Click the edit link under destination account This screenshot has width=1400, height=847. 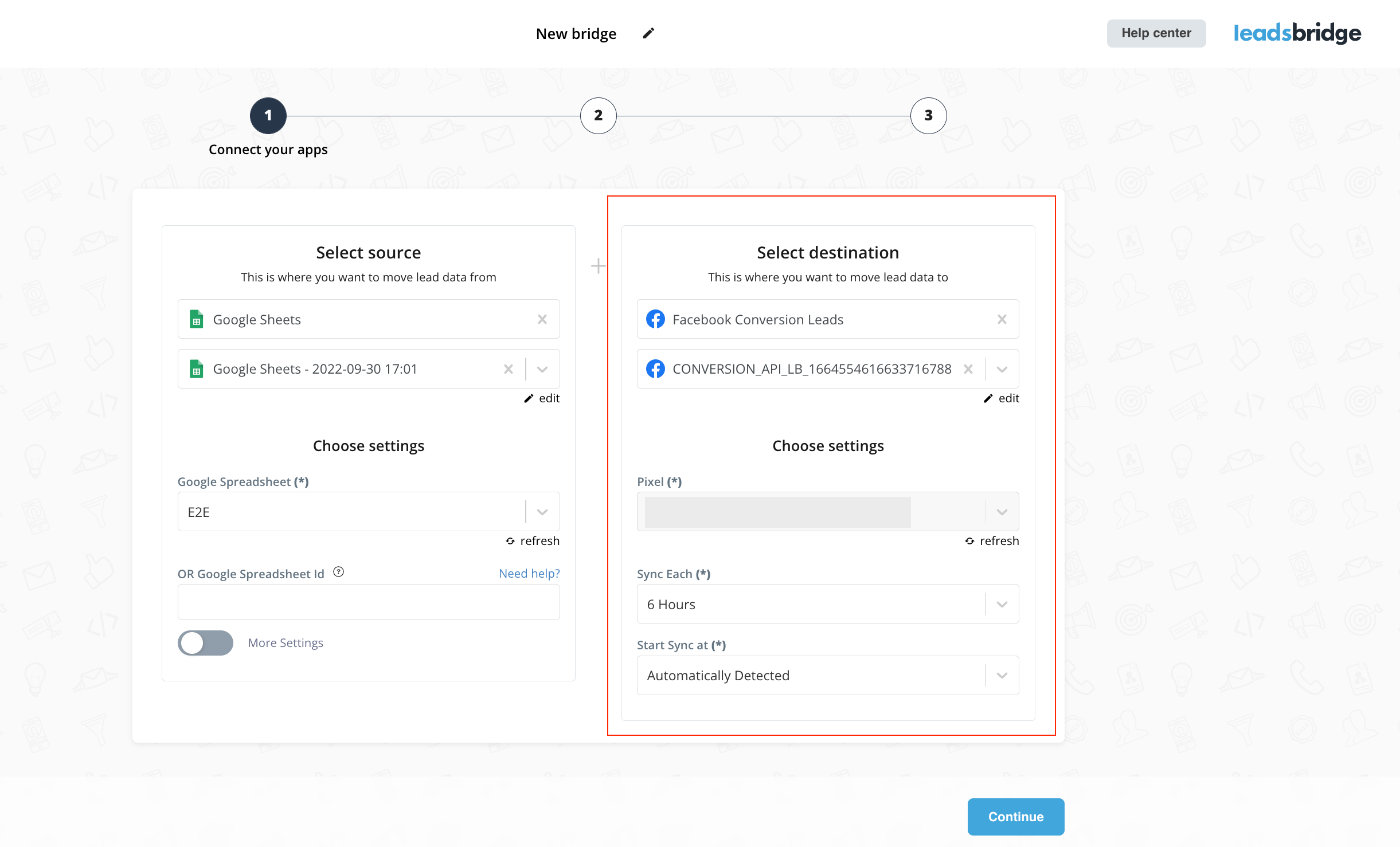[1002, 398]
